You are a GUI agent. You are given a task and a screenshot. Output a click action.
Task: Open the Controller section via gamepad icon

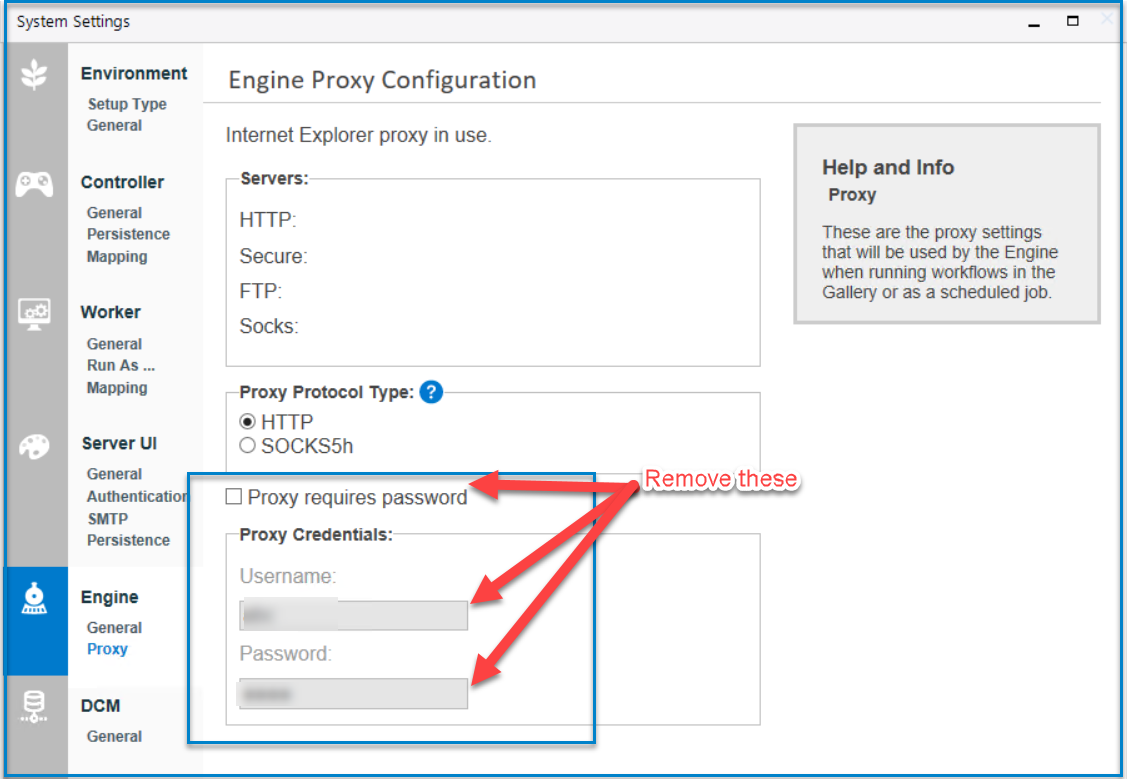coord(36,184)
